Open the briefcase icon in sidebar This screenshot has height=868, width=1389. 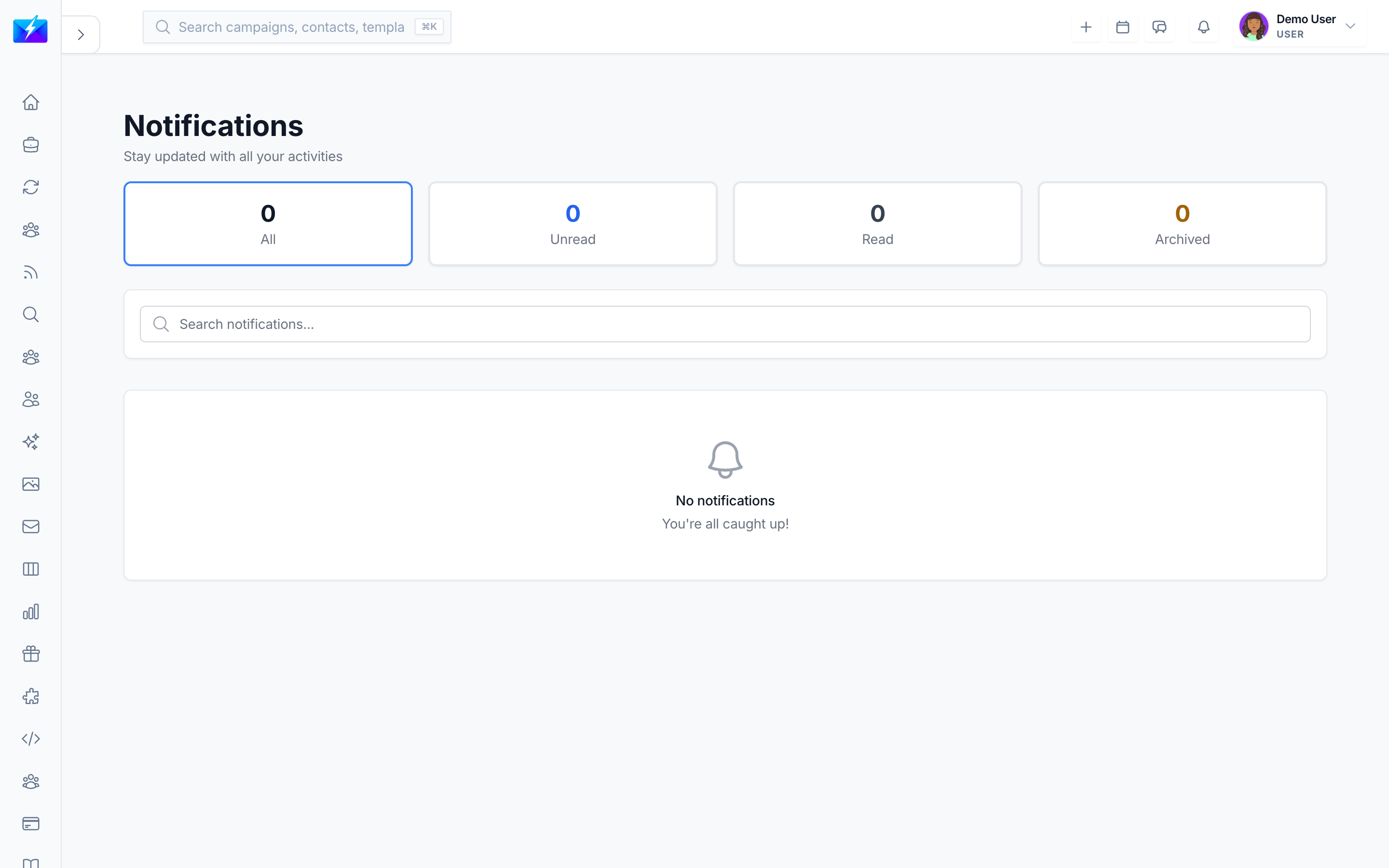click(30, 145)
